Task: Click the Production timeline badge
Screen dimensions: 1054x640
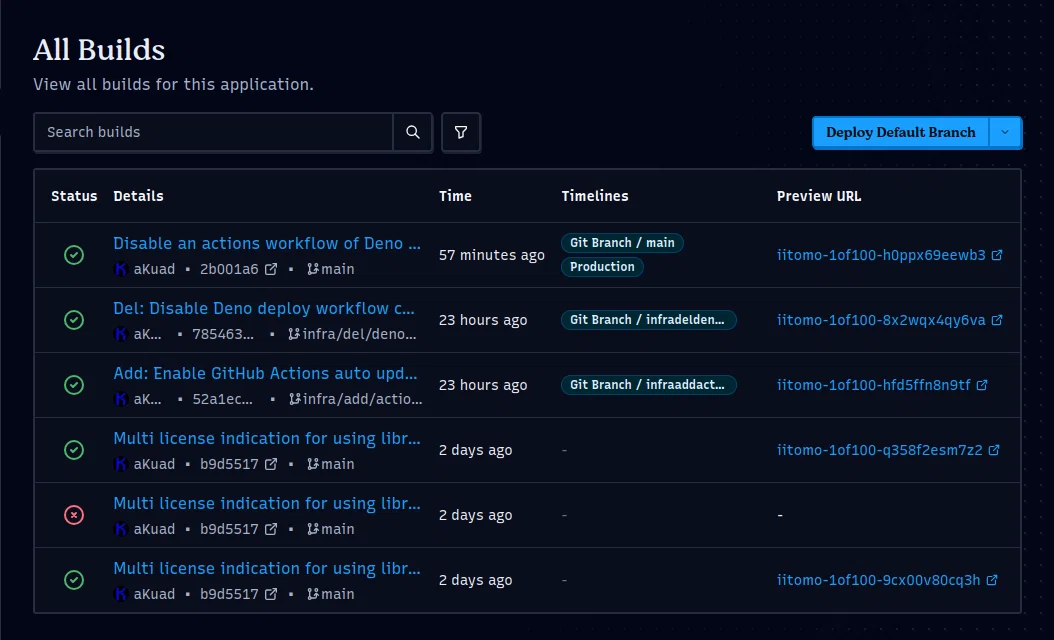Action: click(x=602, y=267)
